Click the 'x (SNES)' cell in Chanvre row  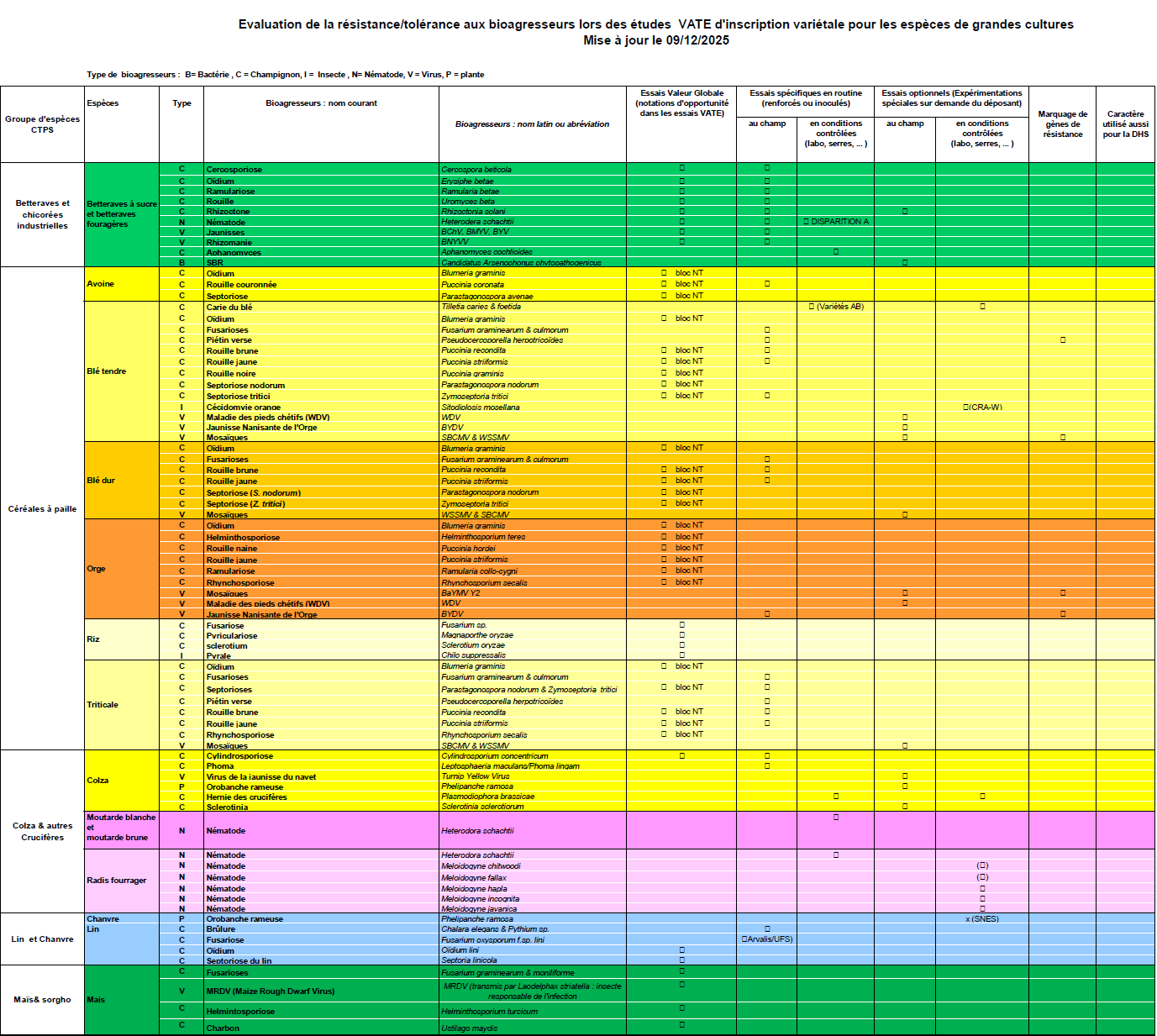pos(981,919)
